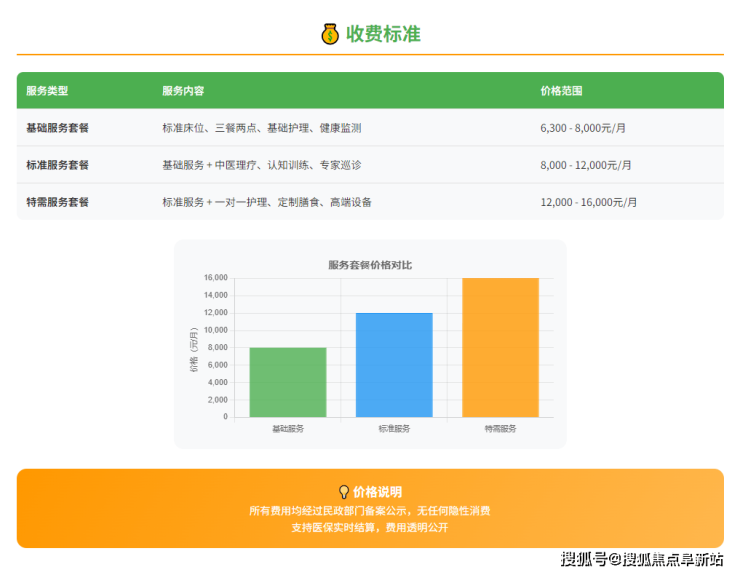Select the 价格范围 column header

[x=561, y=91]
